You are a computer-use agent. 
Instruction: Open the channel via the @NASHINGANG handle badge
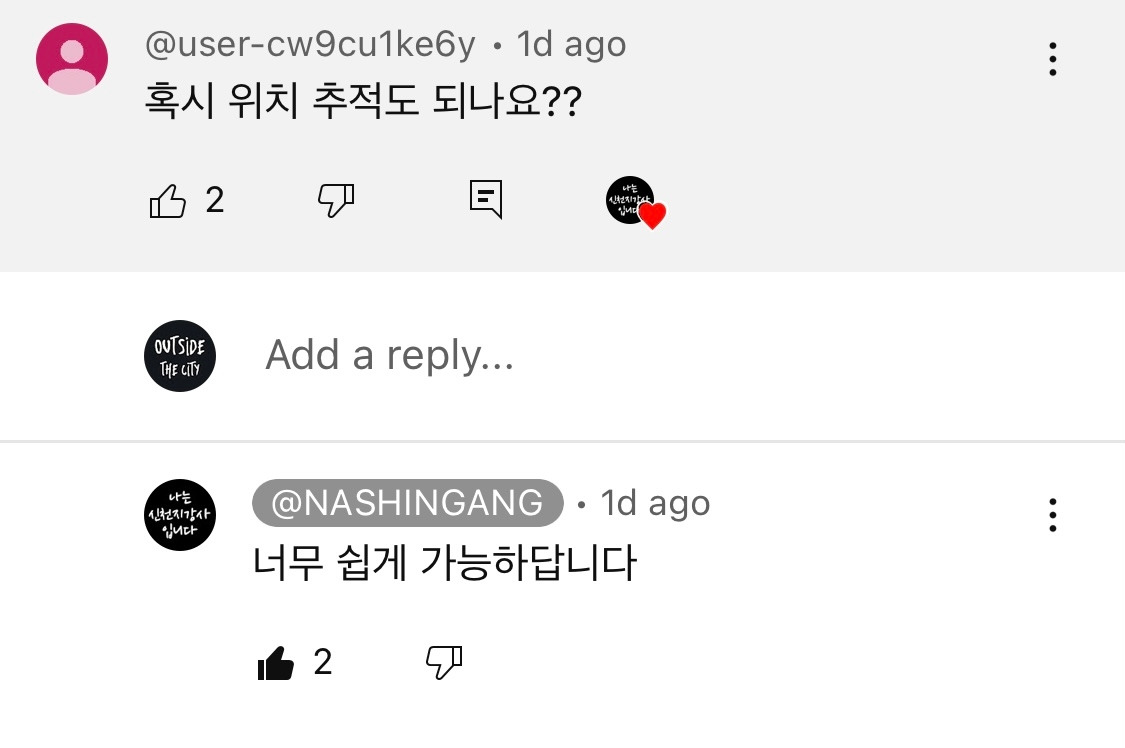click(406, 503)
